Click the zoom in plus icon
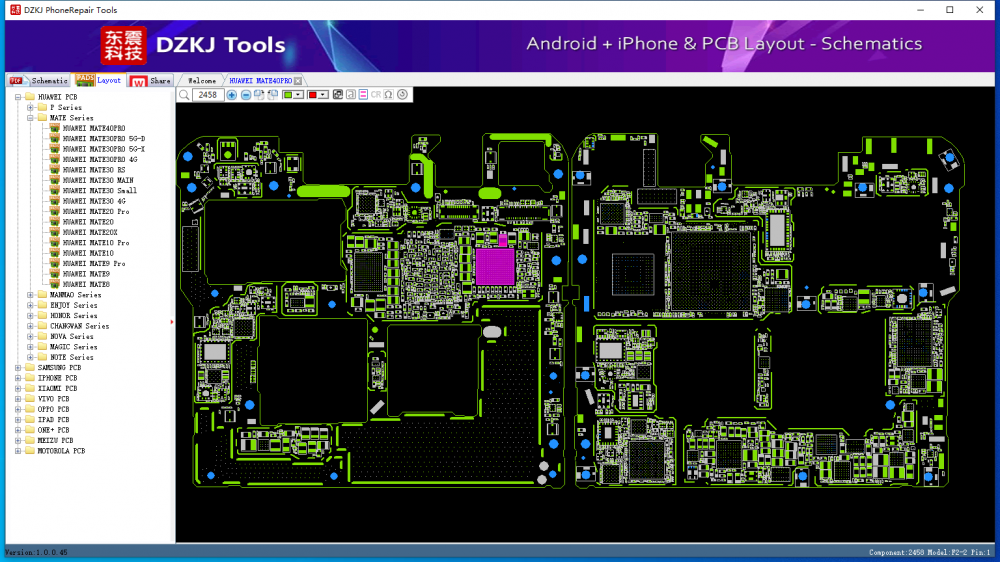 click(x=232, y=95)
